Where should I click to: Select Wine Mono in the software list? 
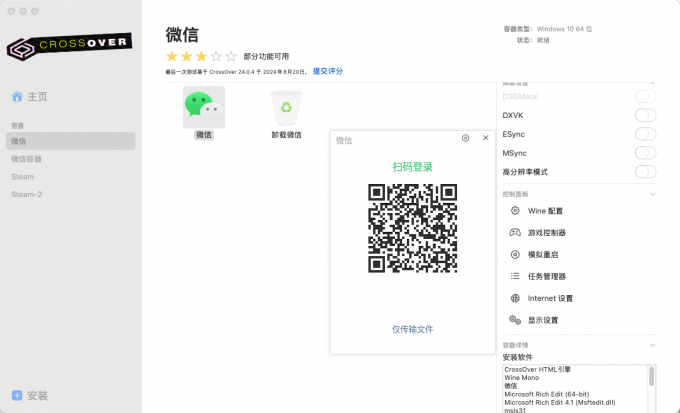click(521, 378)
